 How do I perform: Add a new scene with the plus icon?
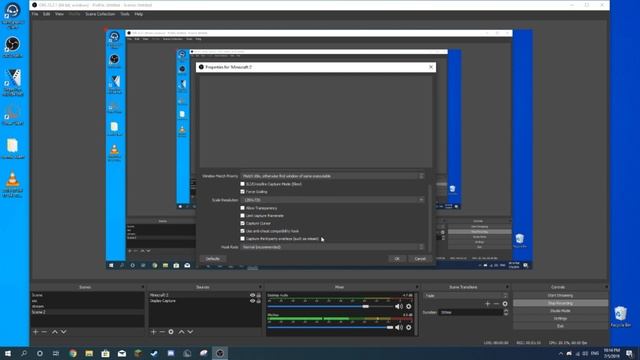click(x=36, y=332)
